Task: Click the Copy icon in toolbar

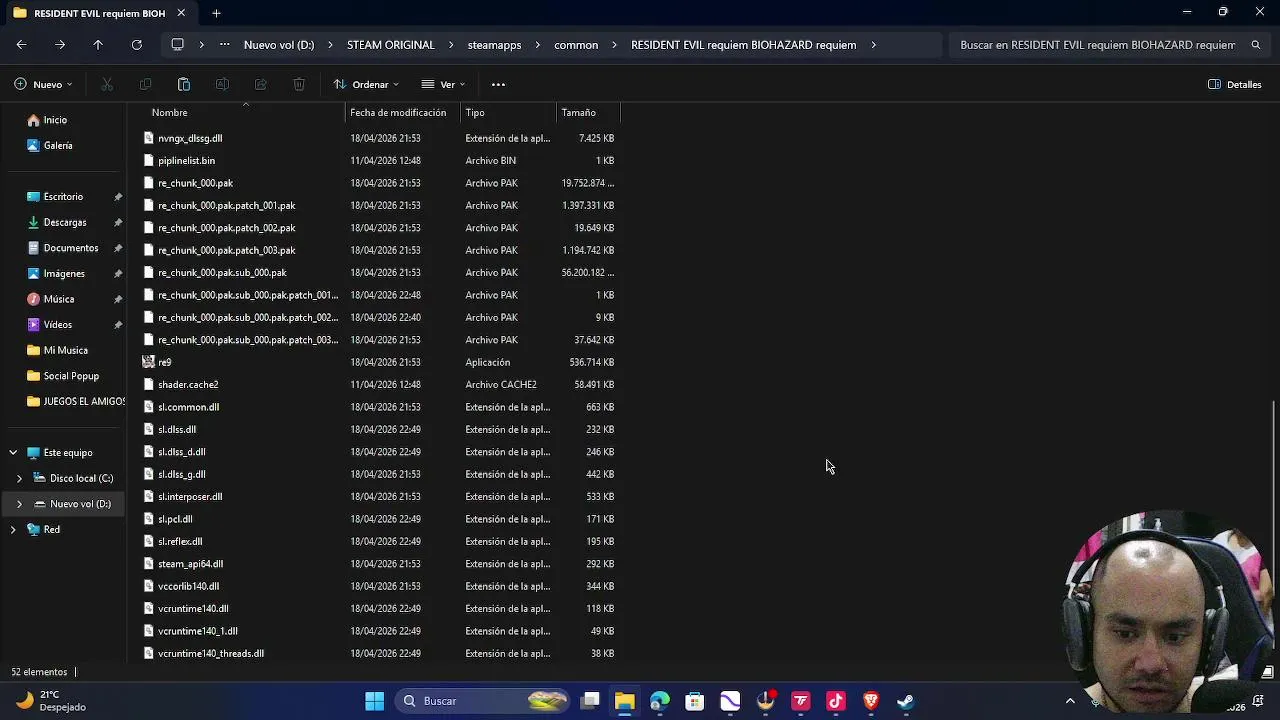Action: pyautogui.click(x=145, y=84)
